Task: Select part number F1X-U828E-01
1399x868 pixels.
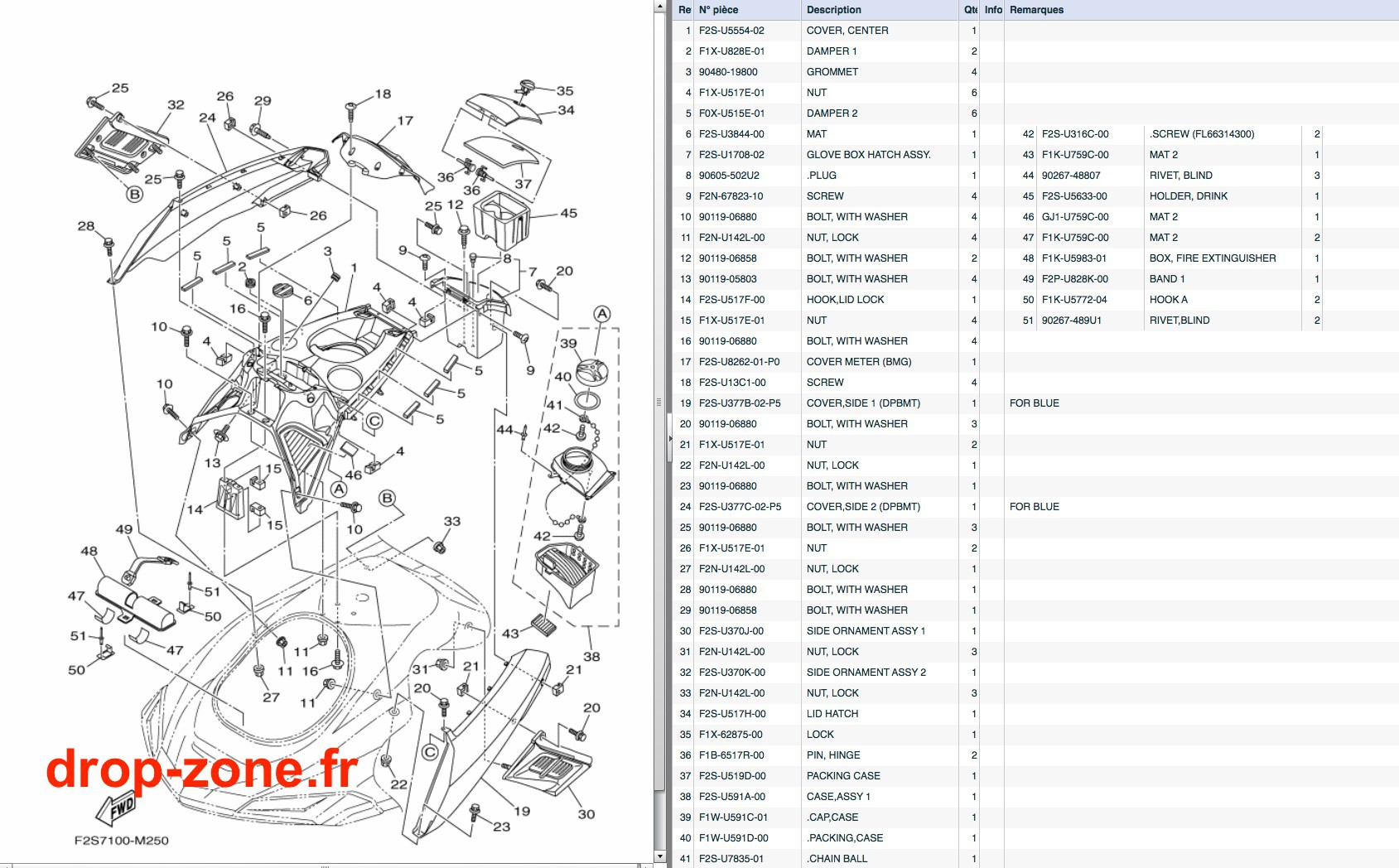Action: pos(731,51)
